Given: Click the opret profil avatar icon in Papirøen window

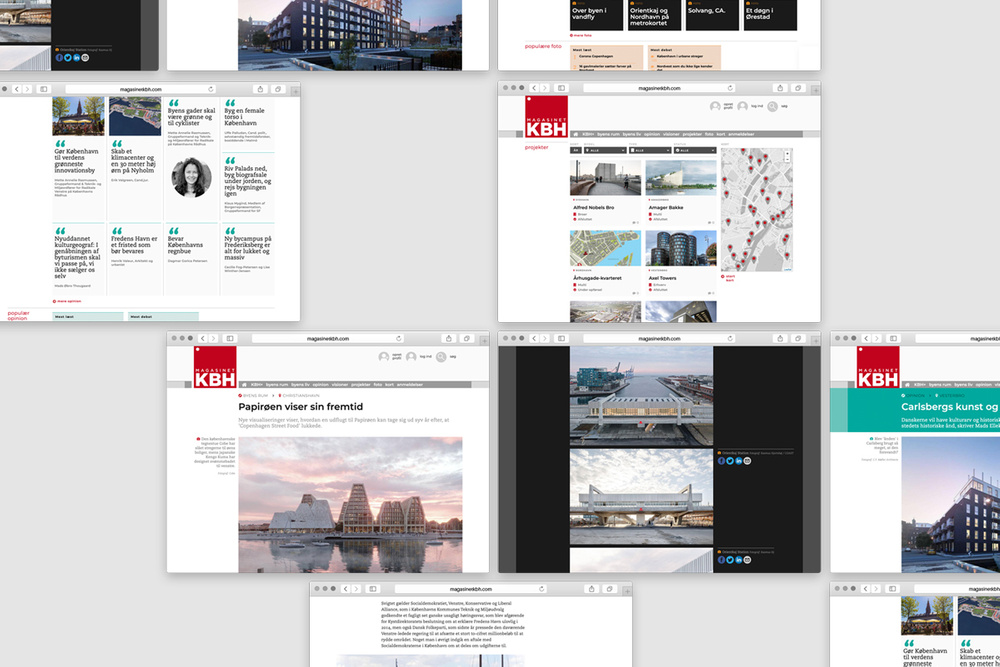Looking at the screenshot, I should click(383, 357).
